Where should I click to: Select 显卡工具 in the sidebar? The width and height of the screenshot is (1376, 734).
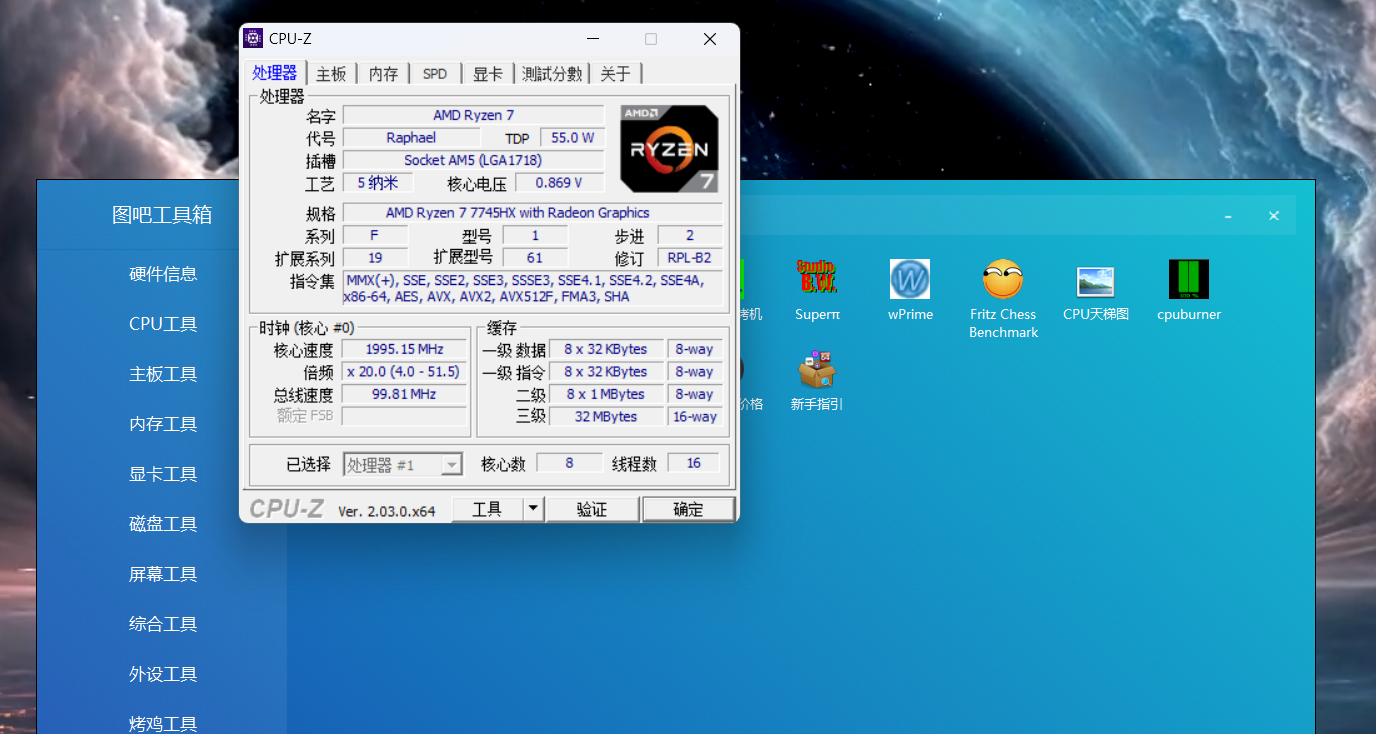point(163,474)
